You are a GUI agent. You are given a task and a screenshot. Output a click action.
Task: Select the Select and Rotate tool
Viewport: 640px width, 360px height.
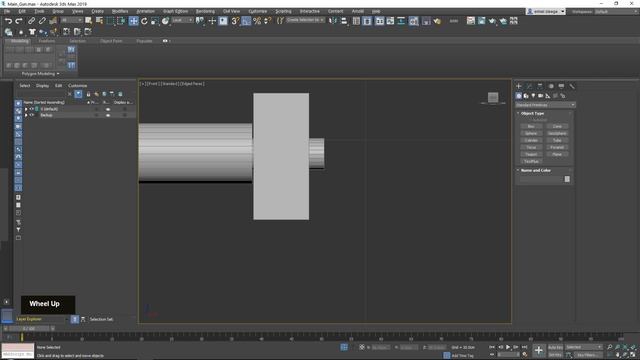pyautogui.click(x=144, y=21)
